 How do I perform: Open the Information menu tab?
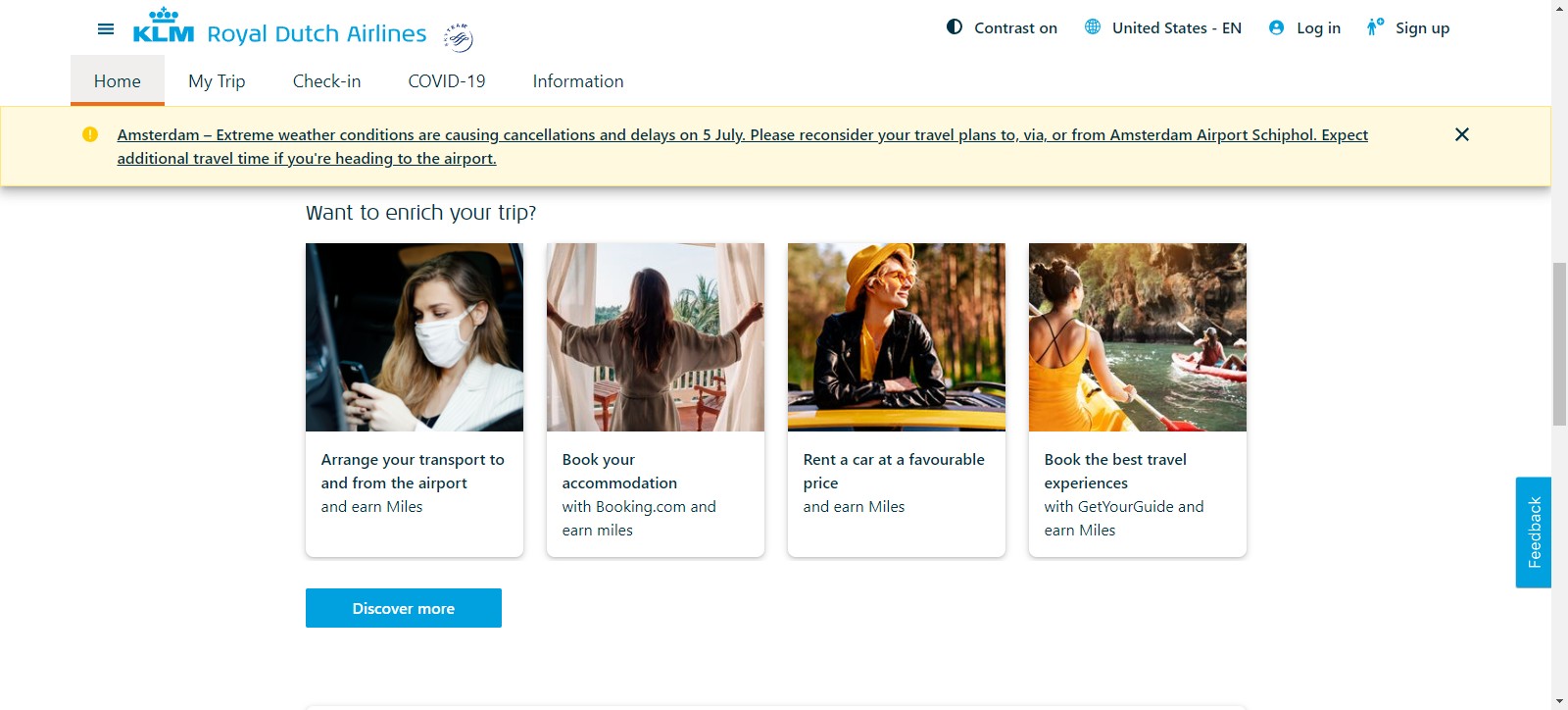coord(578,81)
